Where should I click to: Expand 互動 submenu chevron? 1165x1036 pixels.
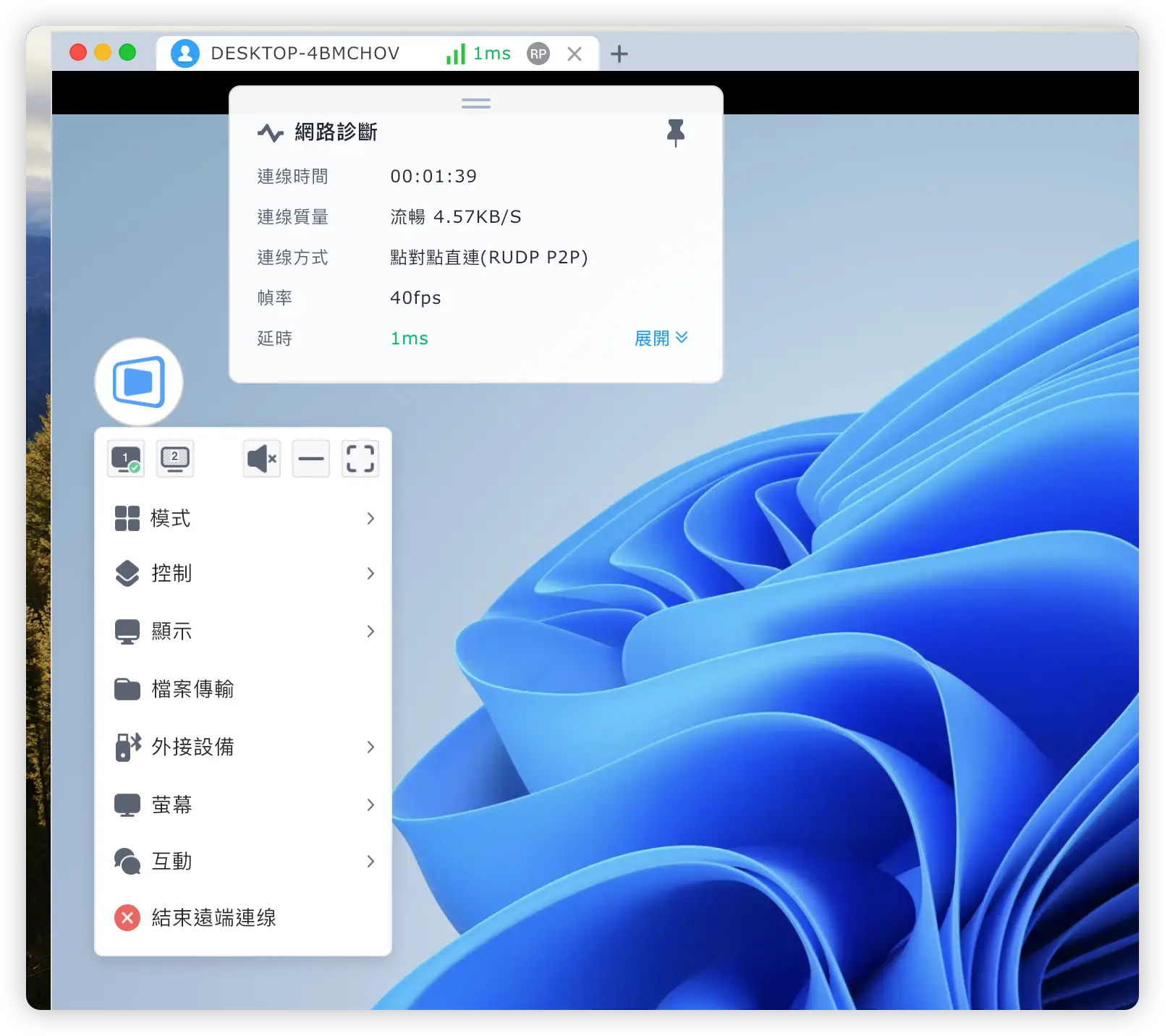(370, 861)
